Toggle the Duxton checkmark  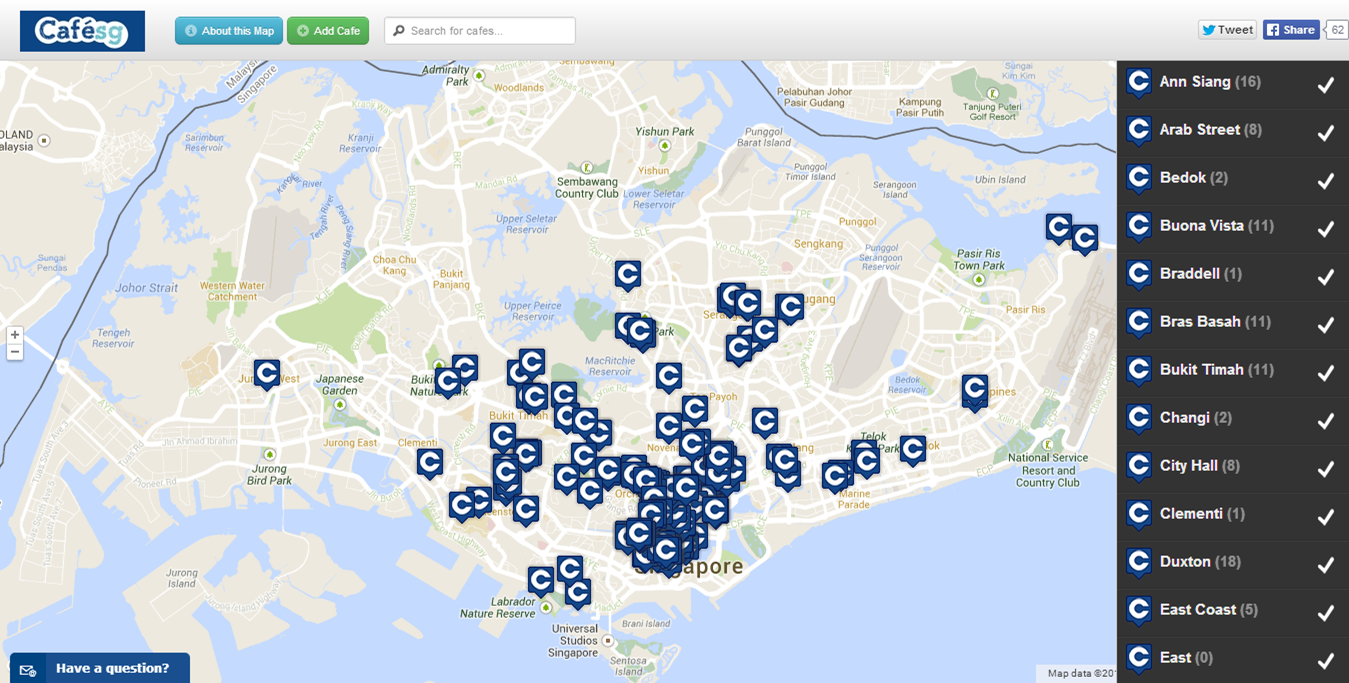[x=1326, y=565]
